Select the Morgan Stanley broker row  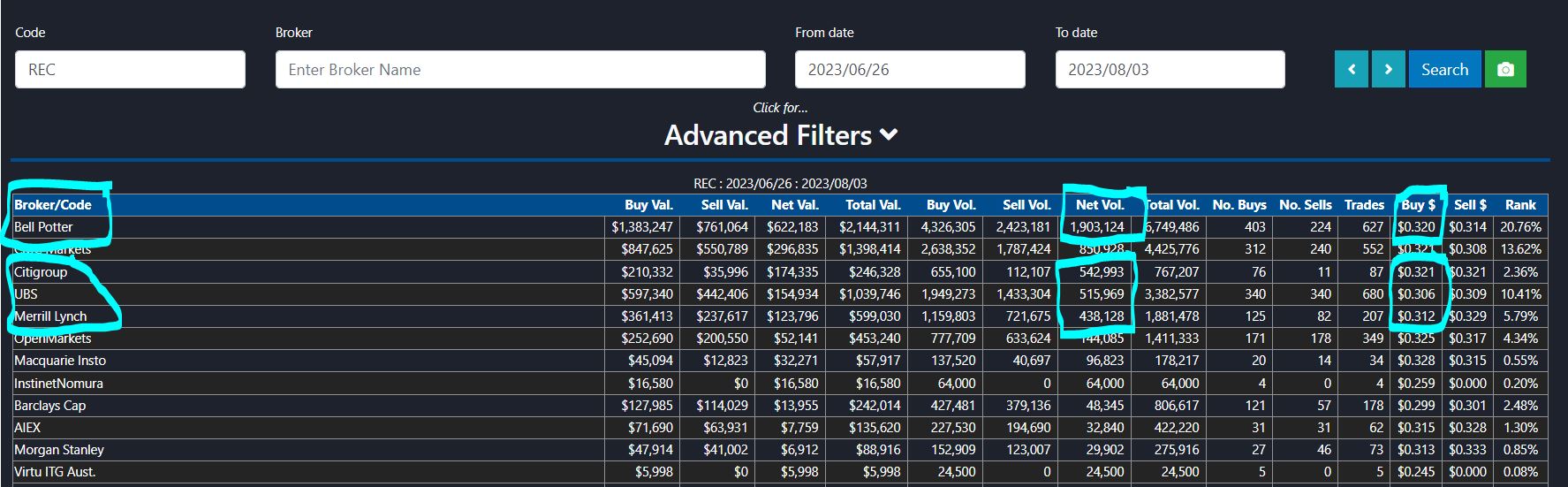780,450
